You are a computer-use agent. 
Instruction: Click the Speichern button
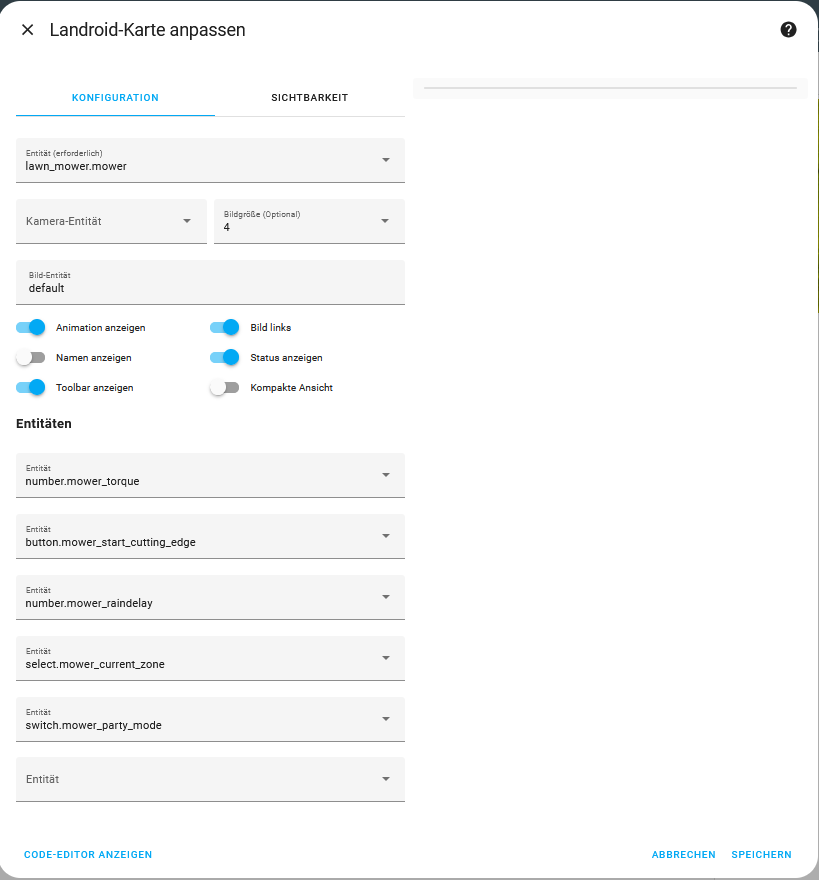tap(761, 855)
